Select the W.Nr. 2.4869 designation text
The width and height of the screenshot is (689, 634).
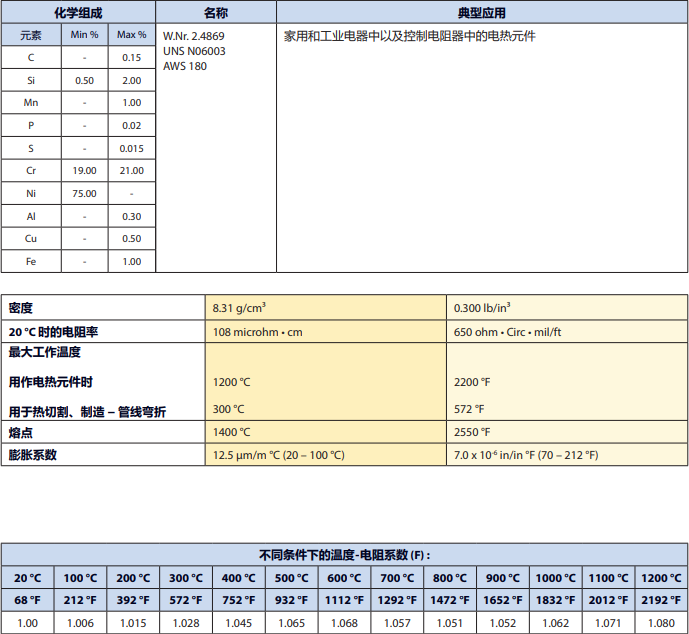pyautogui.click(x=194, y=36)
